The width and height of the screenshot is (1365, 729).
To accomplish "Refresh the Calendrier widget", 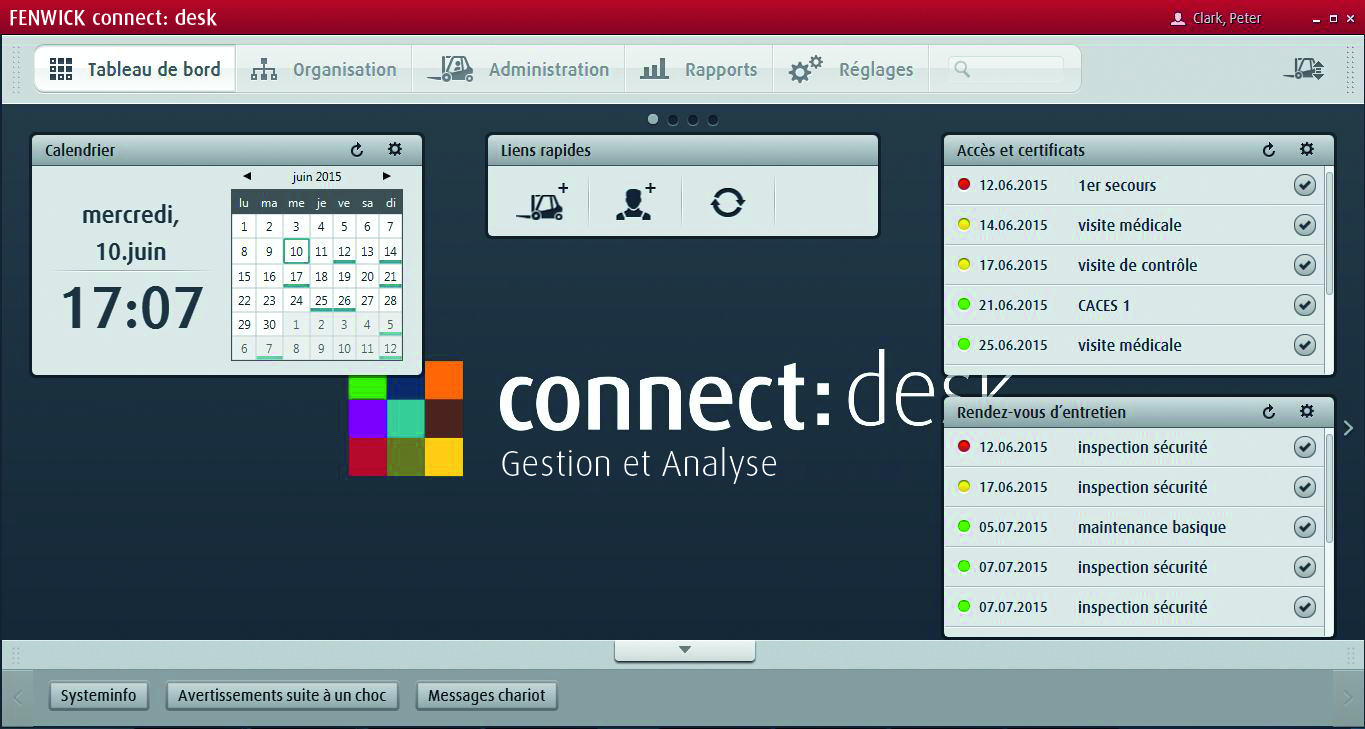I will [357, 149].
